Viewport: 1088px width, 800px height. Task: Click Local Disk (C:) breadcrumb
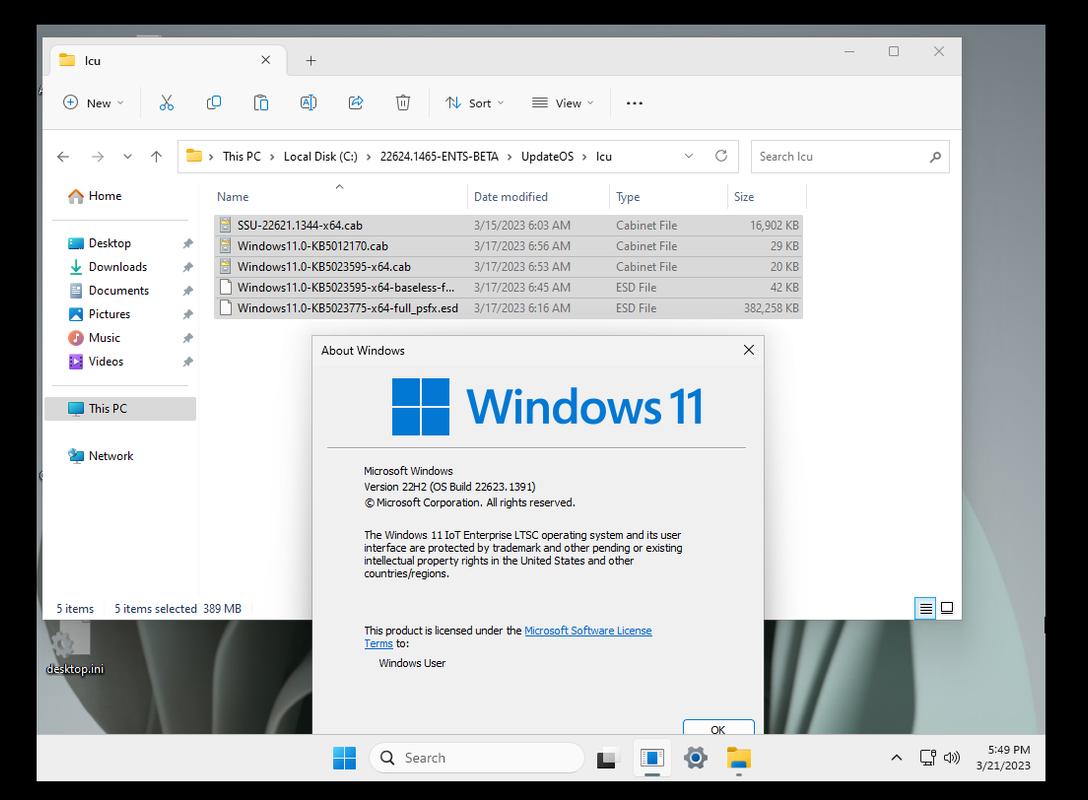click(x=321, y=157)
